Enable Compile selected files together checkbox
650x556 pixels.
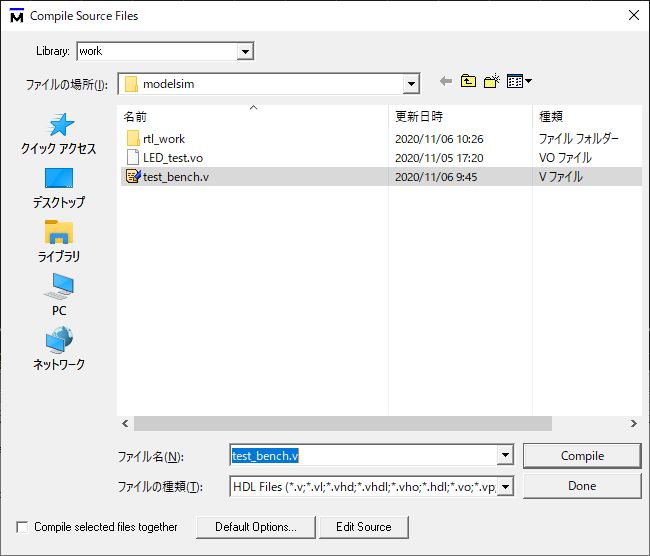(x=23, y=527)
